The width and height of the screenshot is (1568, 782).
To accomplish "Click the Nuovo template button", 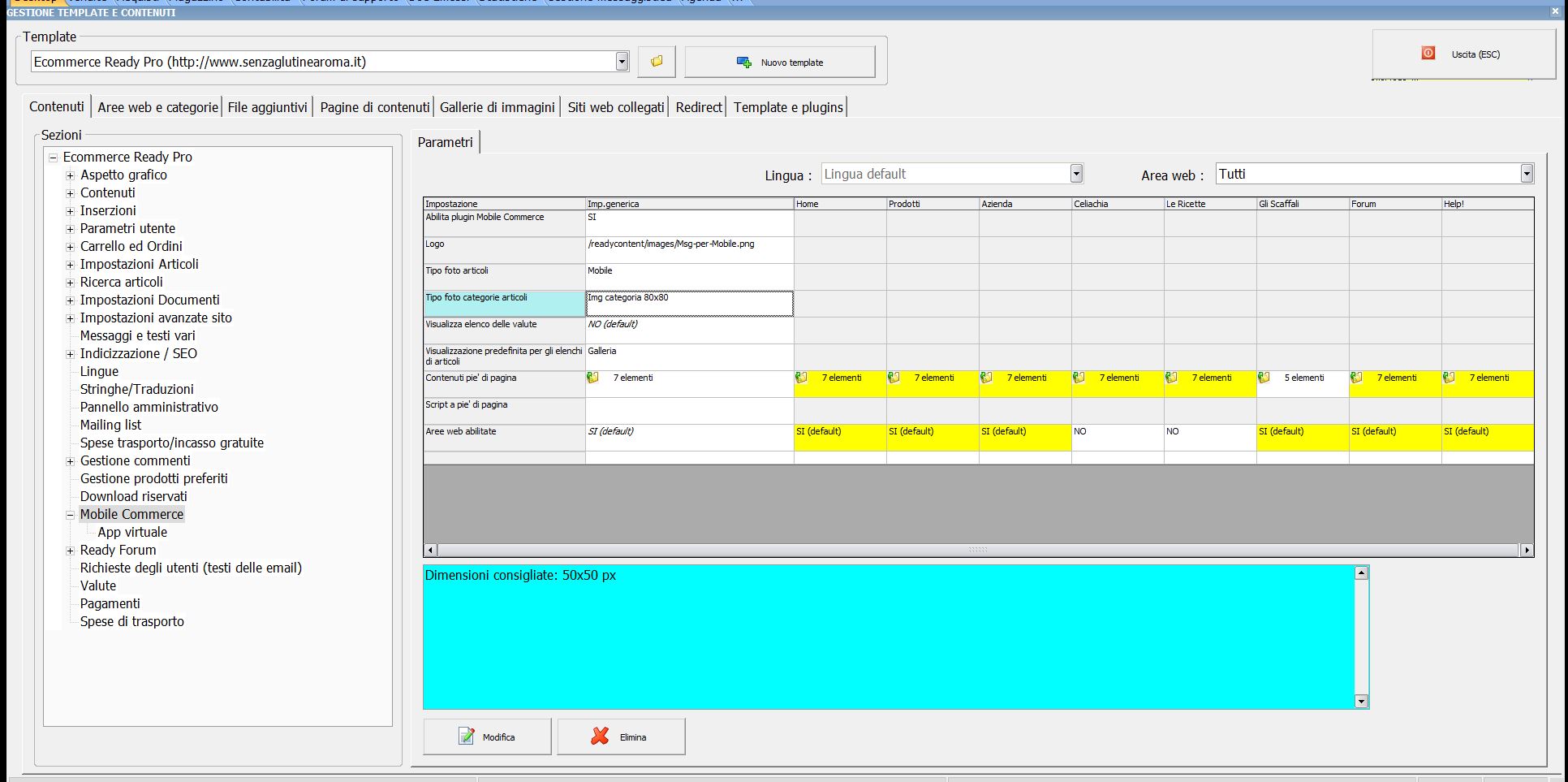I will click(780, 63).
